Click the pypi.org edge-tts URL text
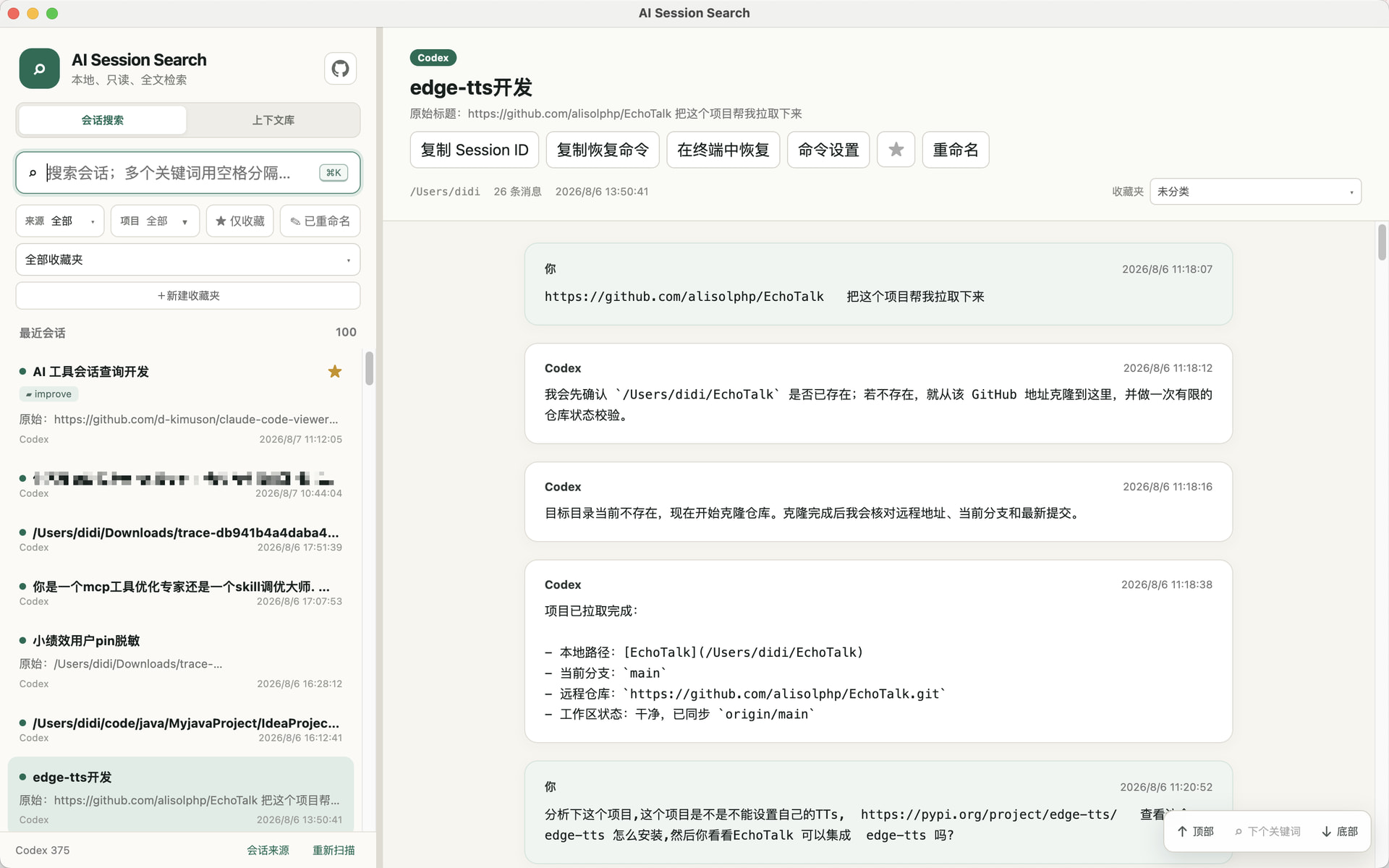 [989, 814]
